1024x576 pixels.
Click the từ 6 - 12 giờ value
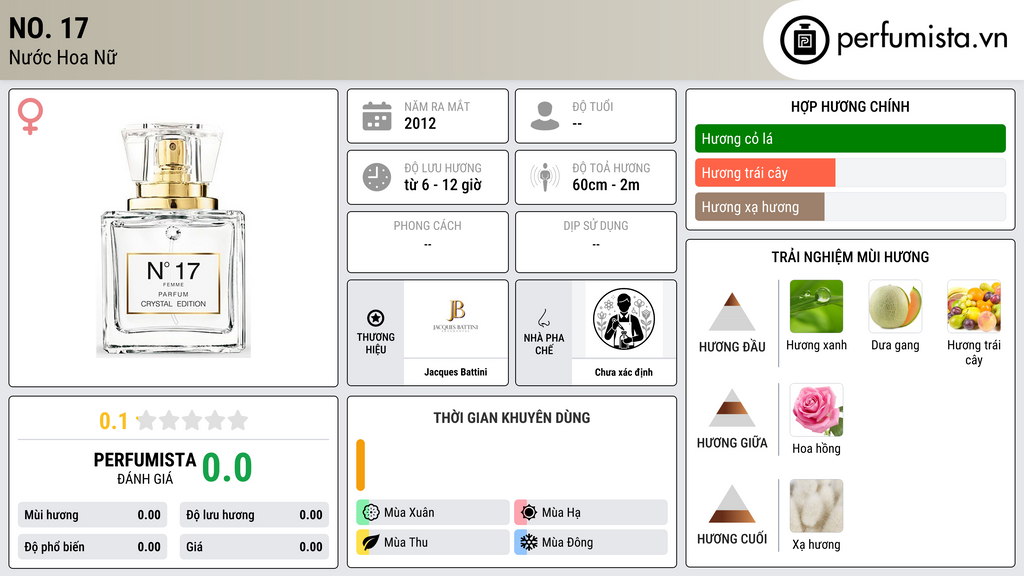(443, 185)
